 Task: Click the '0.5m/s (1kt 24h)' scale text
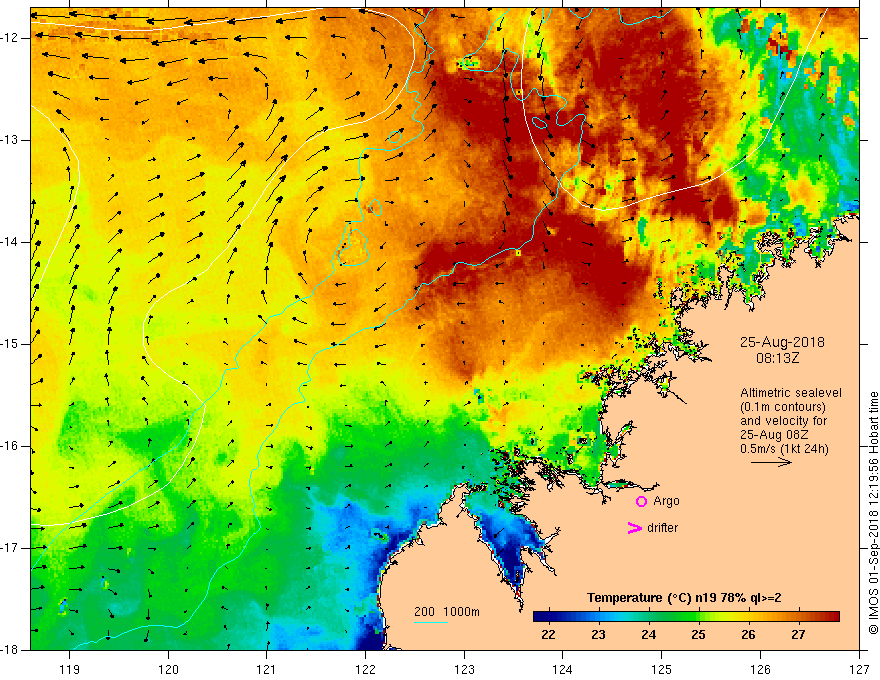pyautogui.click(x=784, y=449)
